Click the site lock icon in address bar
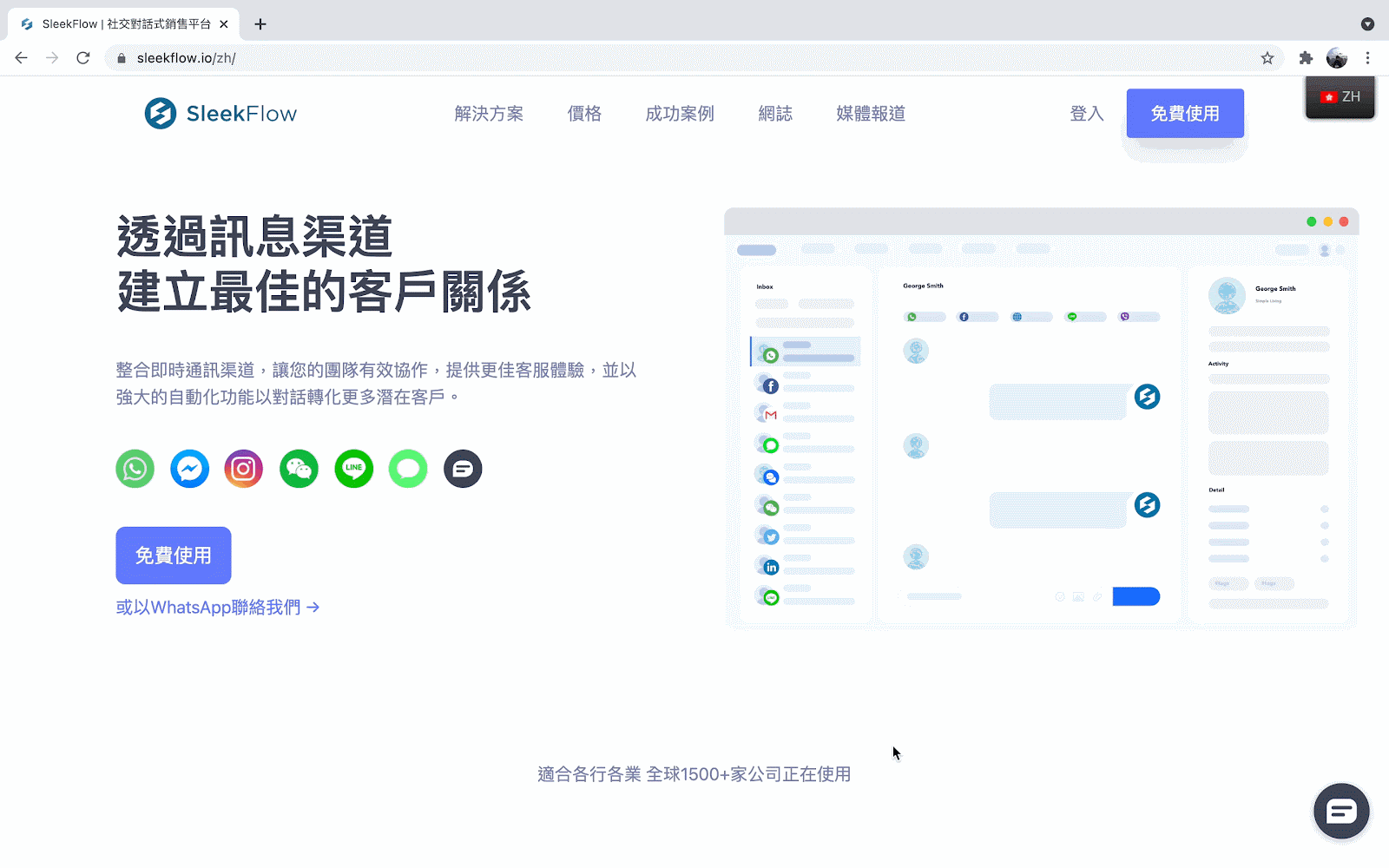The height and width of the screenshot is (868, 1389). point(122,58)
